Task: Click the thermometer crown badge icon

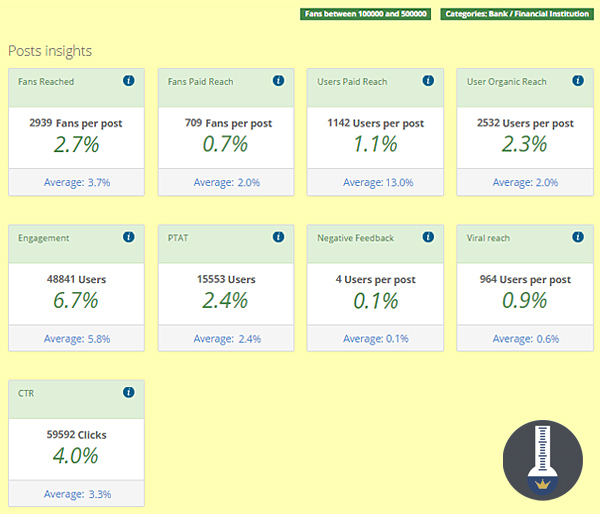Action: pos(543,460)
